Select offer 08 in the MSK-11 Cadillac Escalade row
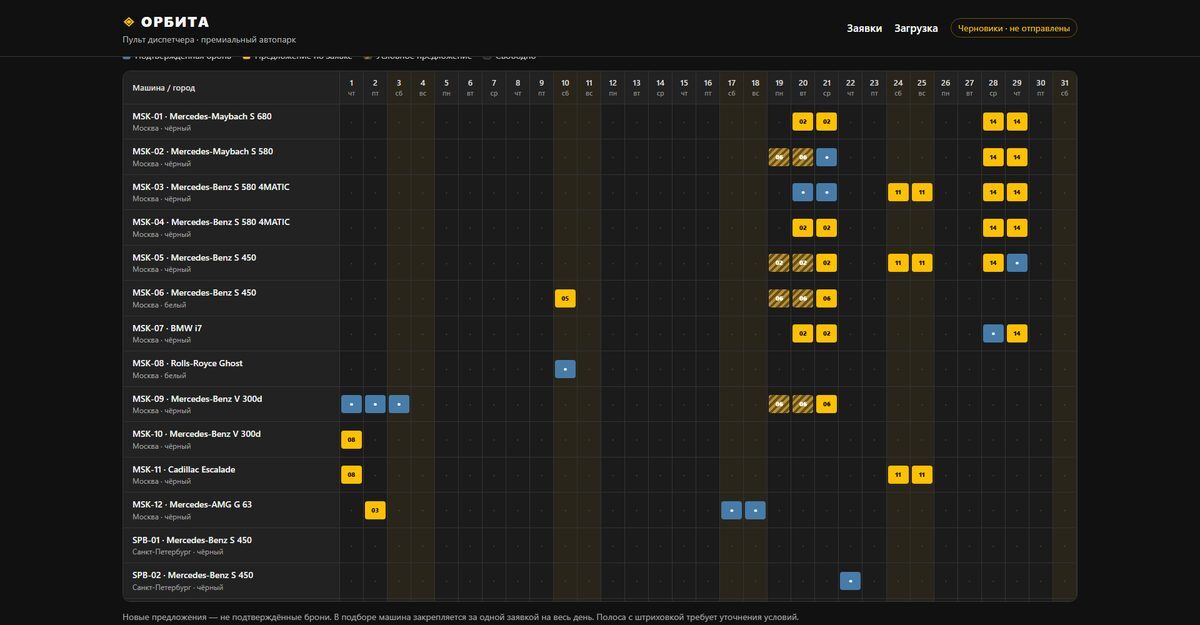The width and height of the screenshot is (1200, 625). tap(351, 475)
